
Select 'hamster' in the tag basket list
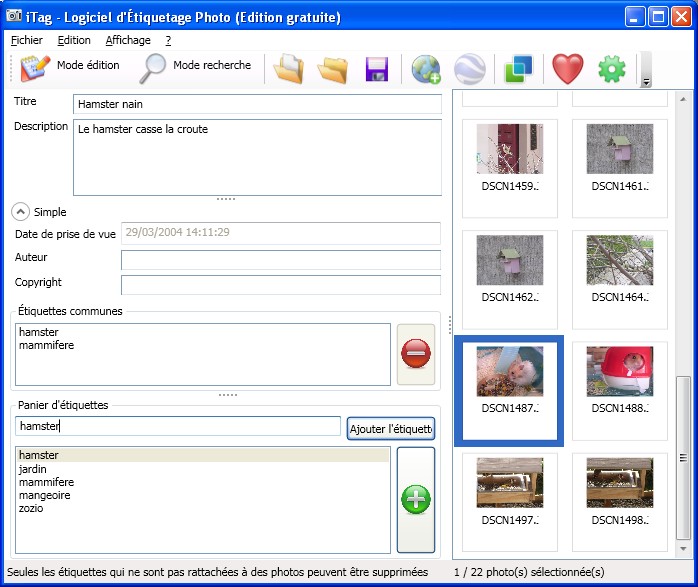tap(203, 455)
